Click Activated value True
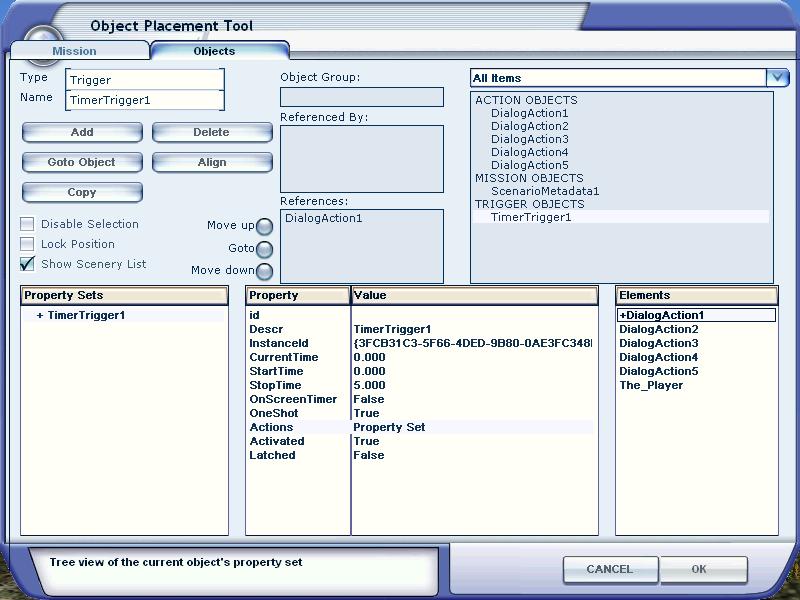 (366, 441)
